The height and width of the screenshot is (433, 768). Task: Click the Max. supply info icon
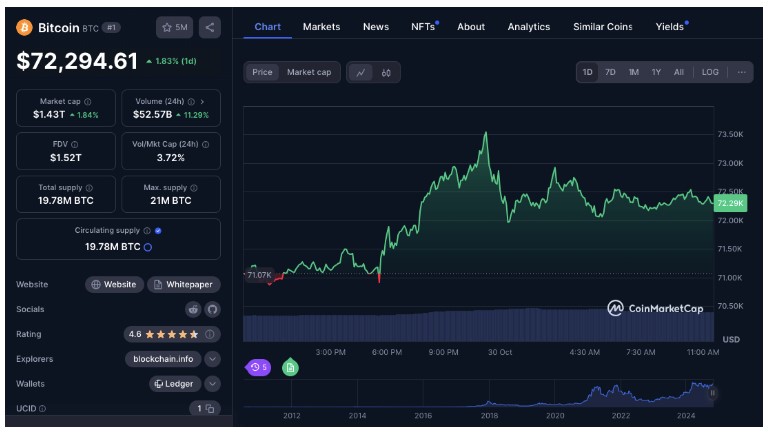coord(194,188)
